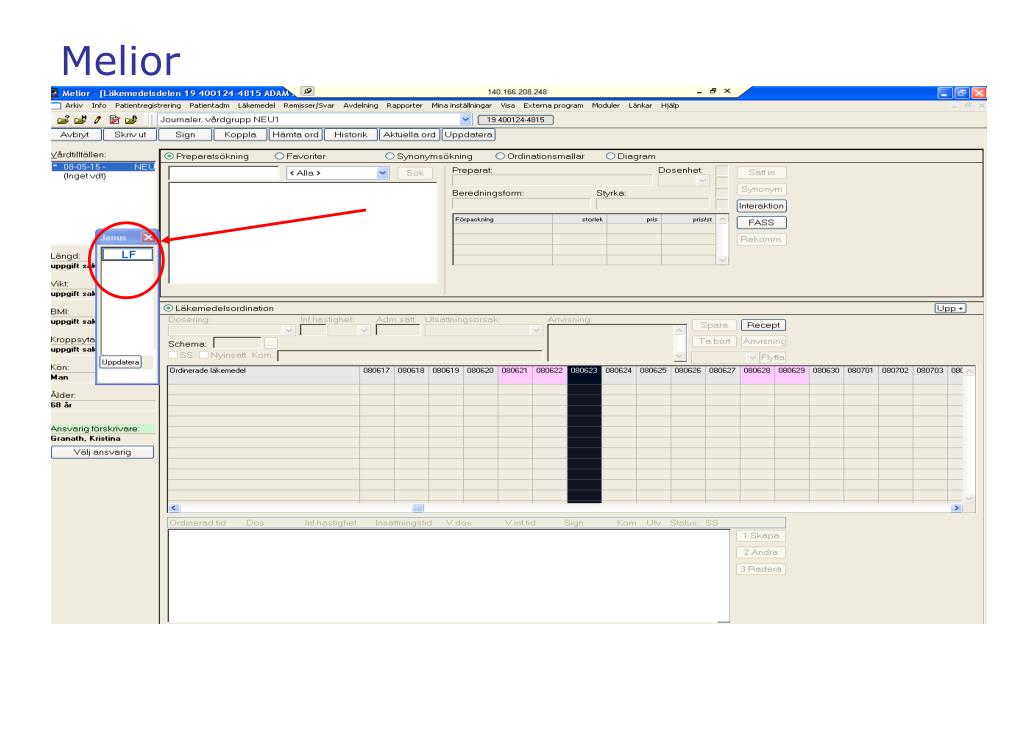Click the Aktuella ord button
Screen dimensions: 1023x739
409,134
